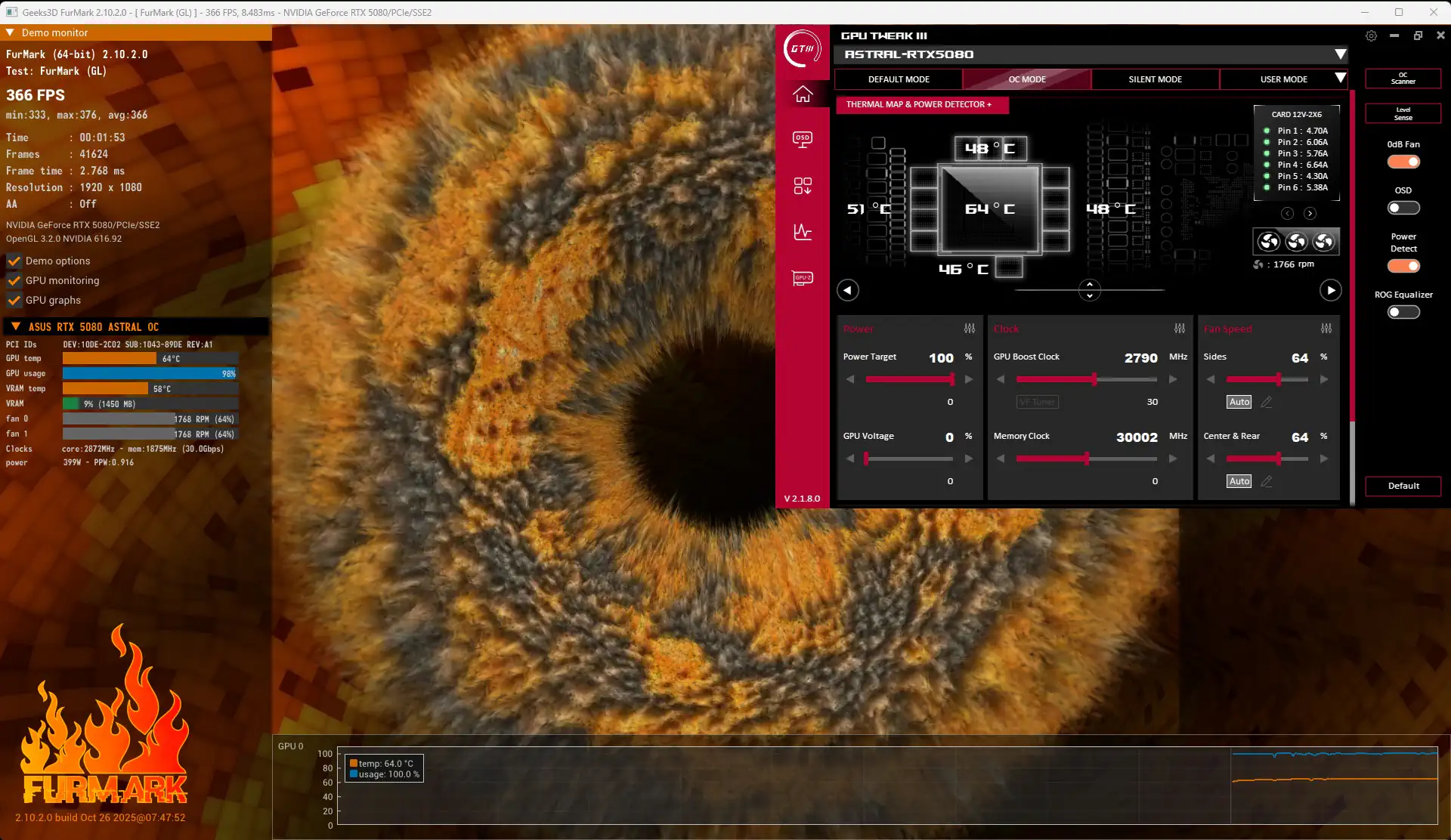Adjust GPU Voltage slider
The height and width of the screenshot is (840, 1451).
[x=910, y=459]
